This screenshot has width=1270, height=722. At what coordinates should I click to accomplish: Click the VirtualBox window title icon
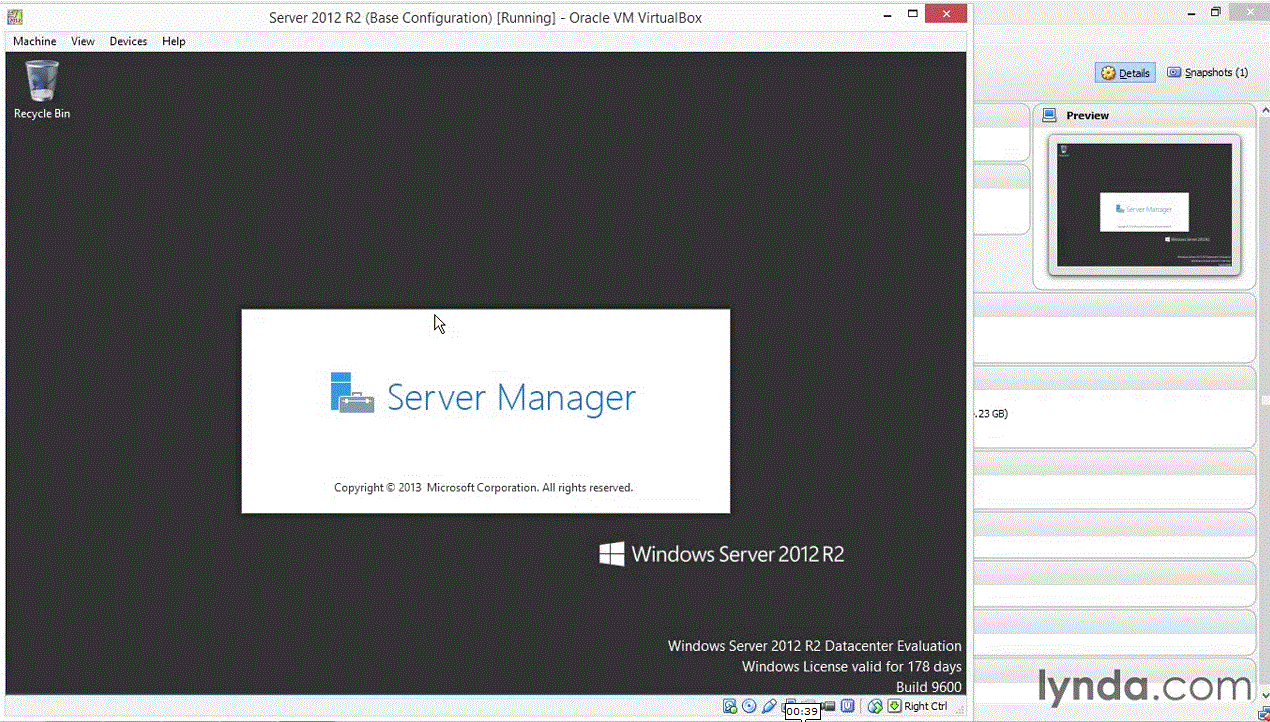15,17
